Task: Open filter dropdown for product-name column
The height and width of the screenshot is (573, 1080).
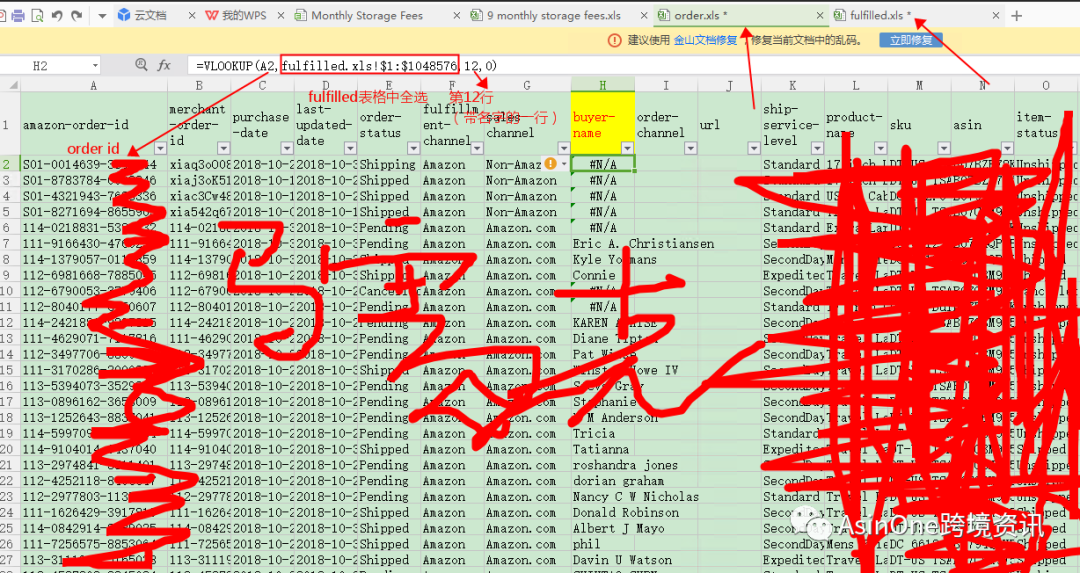Action: click(880, 148)
